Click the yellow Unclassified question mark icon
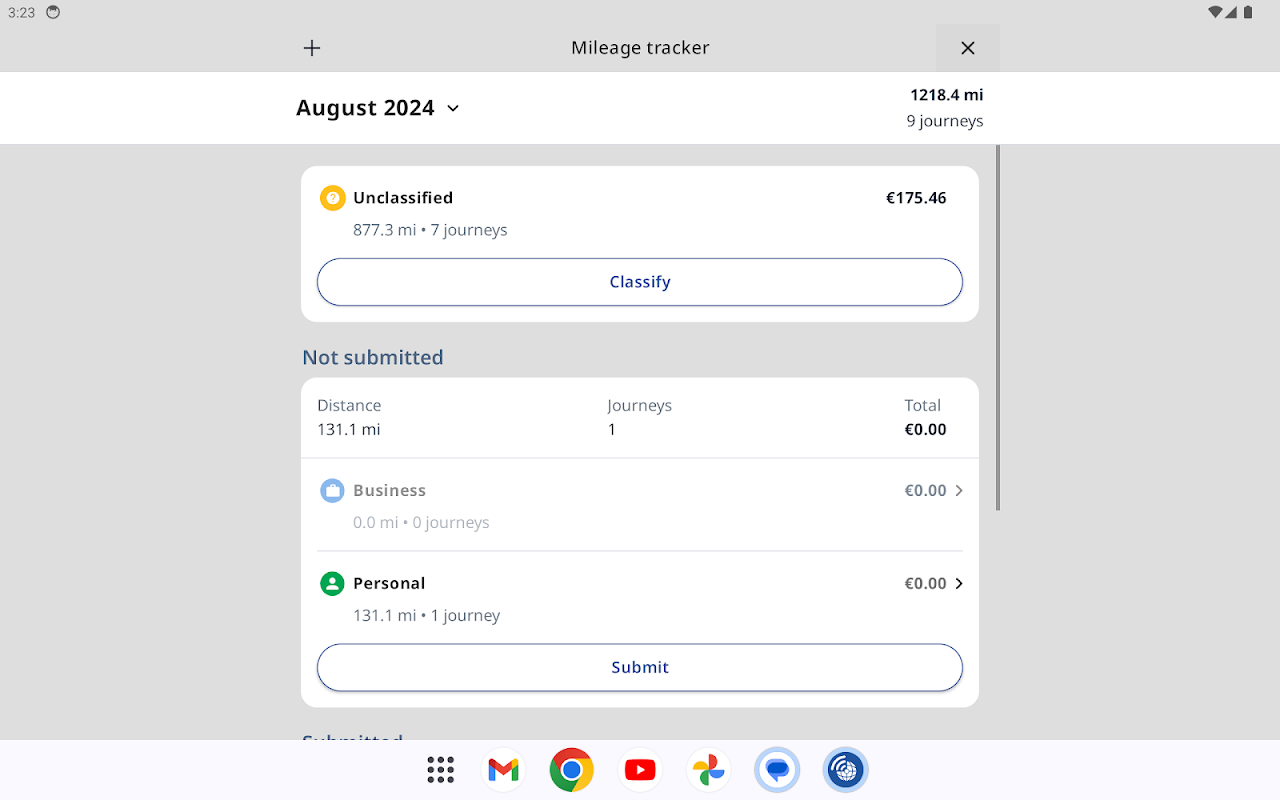1280x800 pixels. click(332, 198)
